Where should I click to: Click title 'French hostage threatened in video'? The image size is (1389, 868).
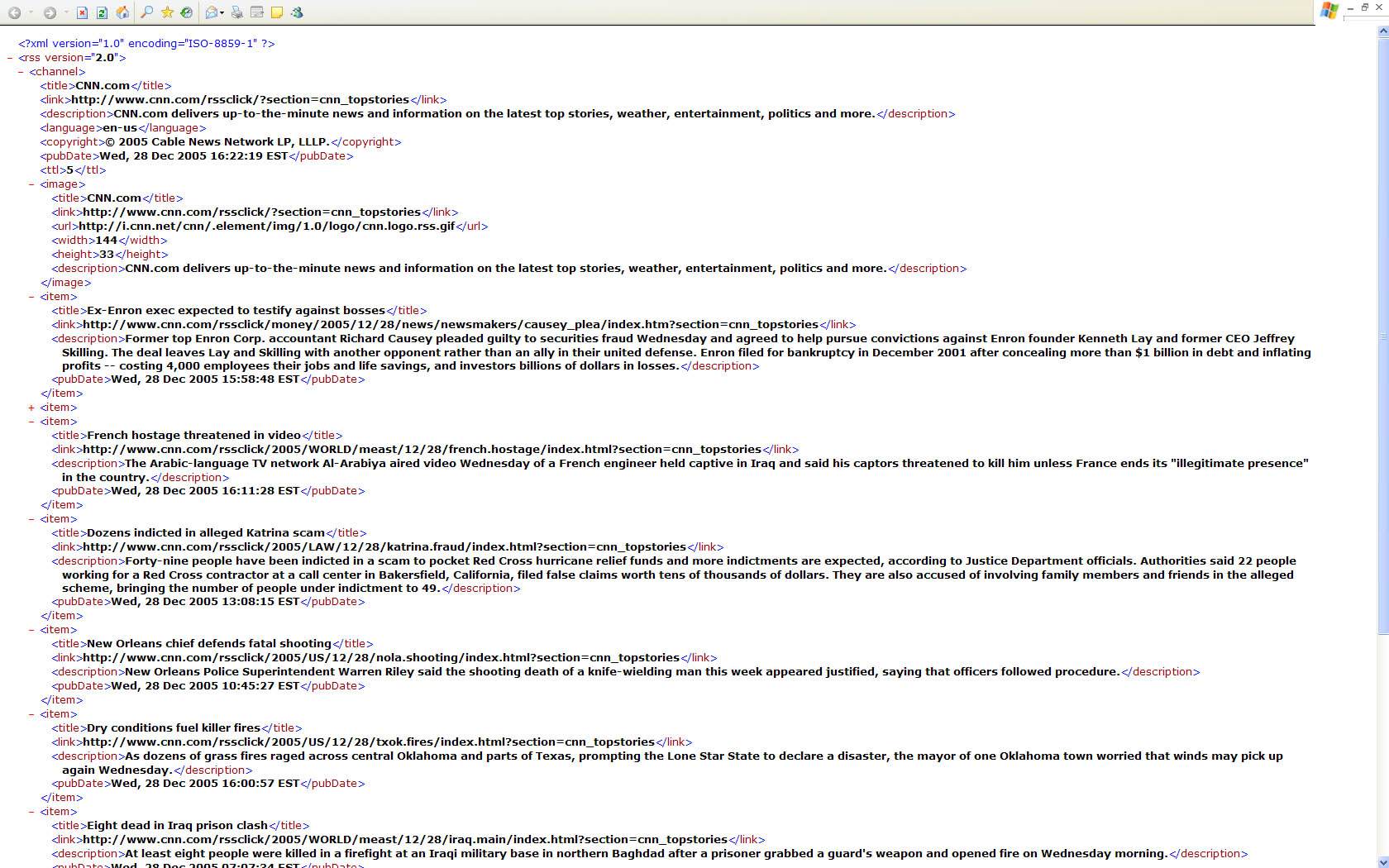point(193,436)
